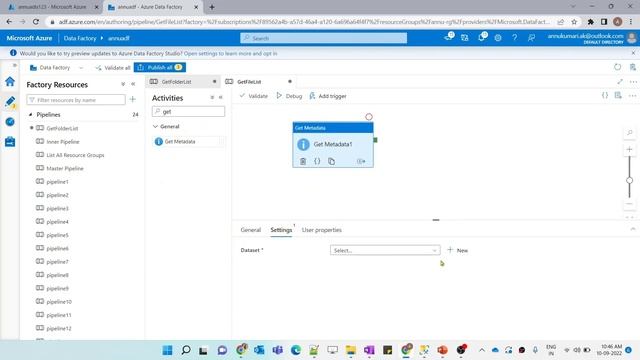640x360 pixels.
Task: Open Azure notifications bell
Action: [482, 38]
